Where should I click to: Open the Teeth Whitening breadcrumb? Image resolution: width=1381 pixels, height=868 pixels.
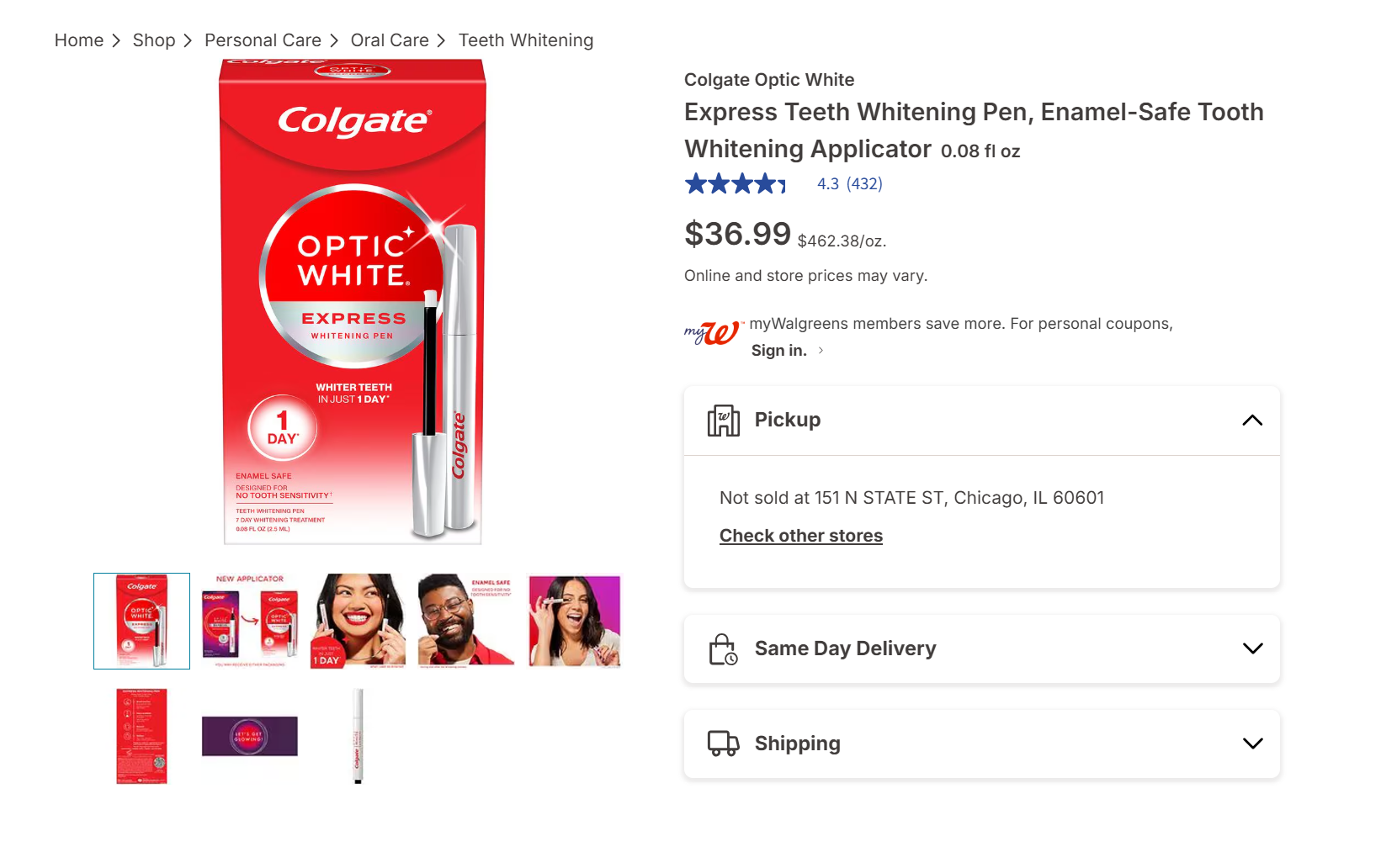point(526,40)
